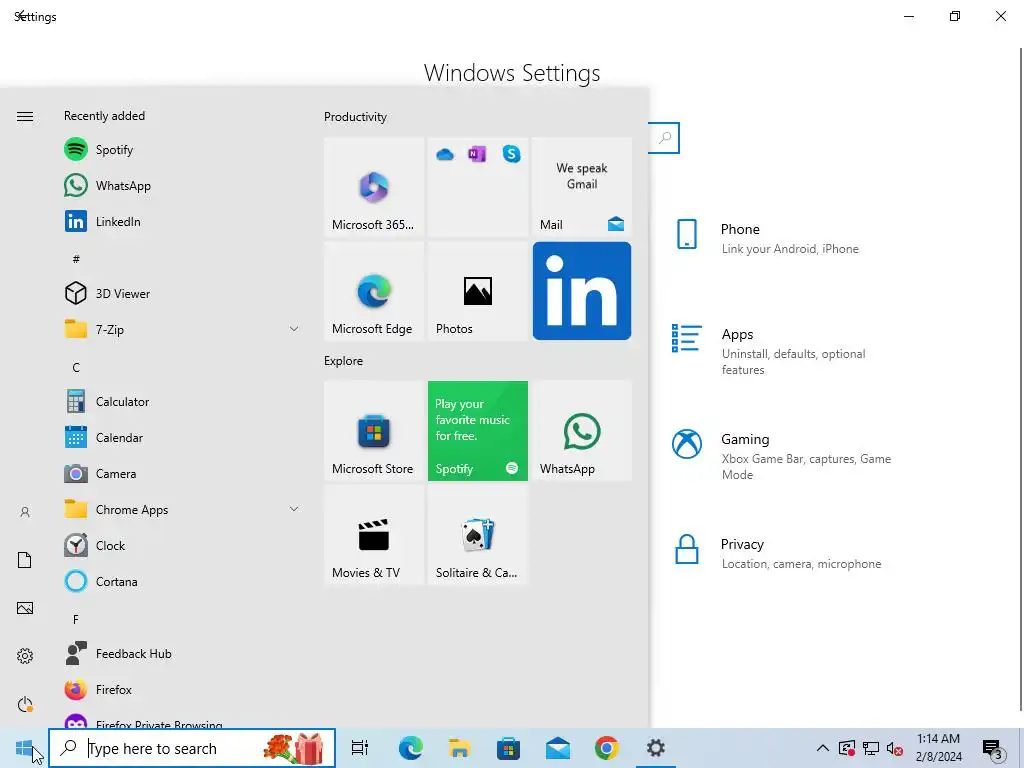
Task: Open Gaming settings category
Action: [x=784, y=456]
